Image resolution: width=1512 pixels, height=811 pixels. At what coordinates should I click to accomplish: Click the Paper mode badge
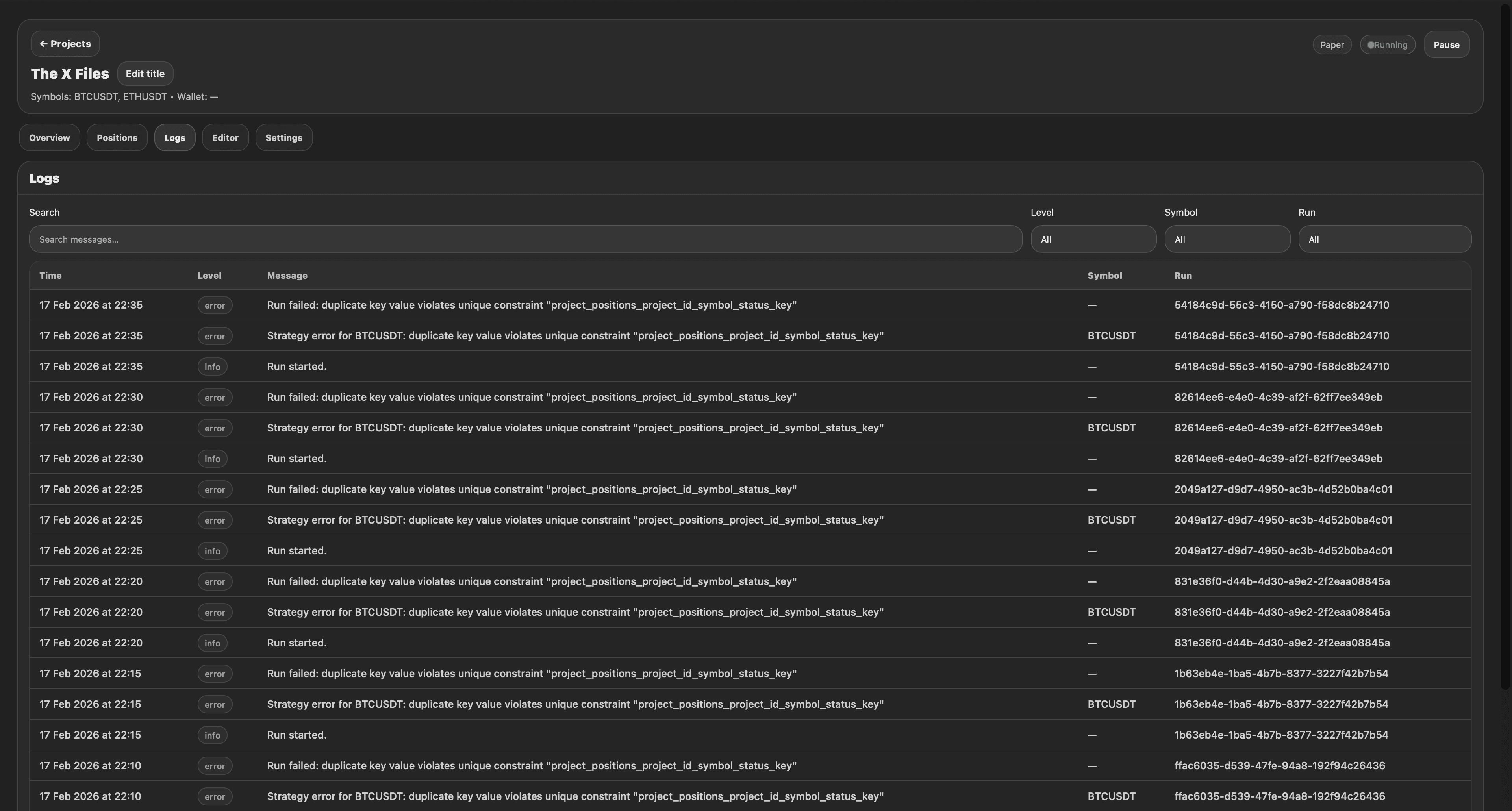pos(1331,44)
